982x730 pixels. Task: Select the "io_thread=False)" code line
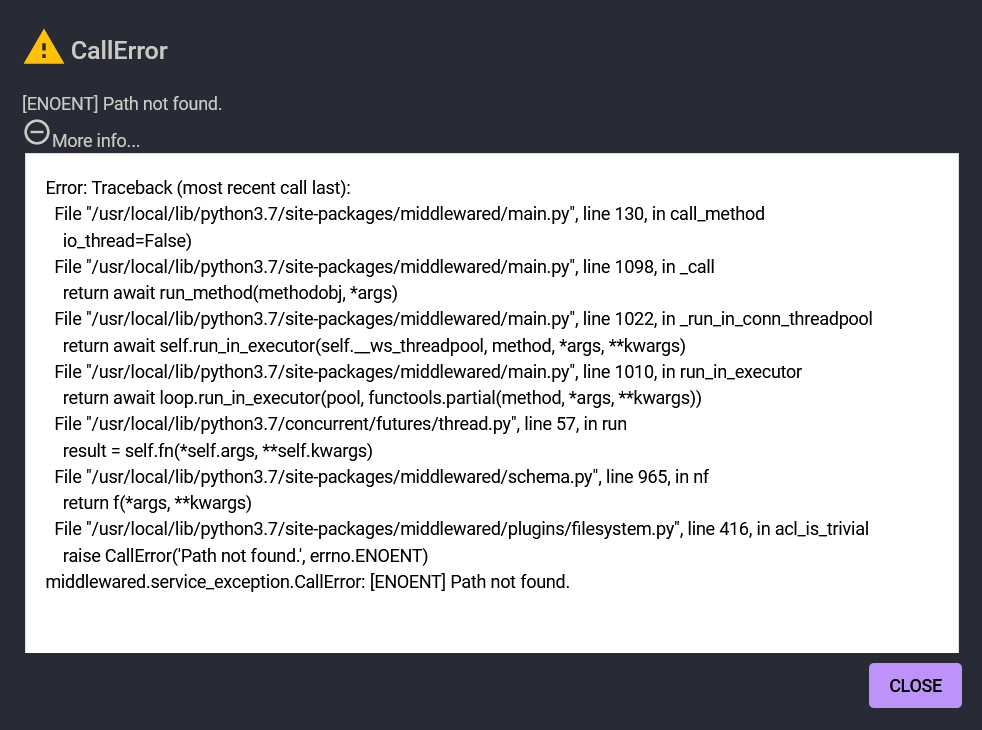click(127, 240)
